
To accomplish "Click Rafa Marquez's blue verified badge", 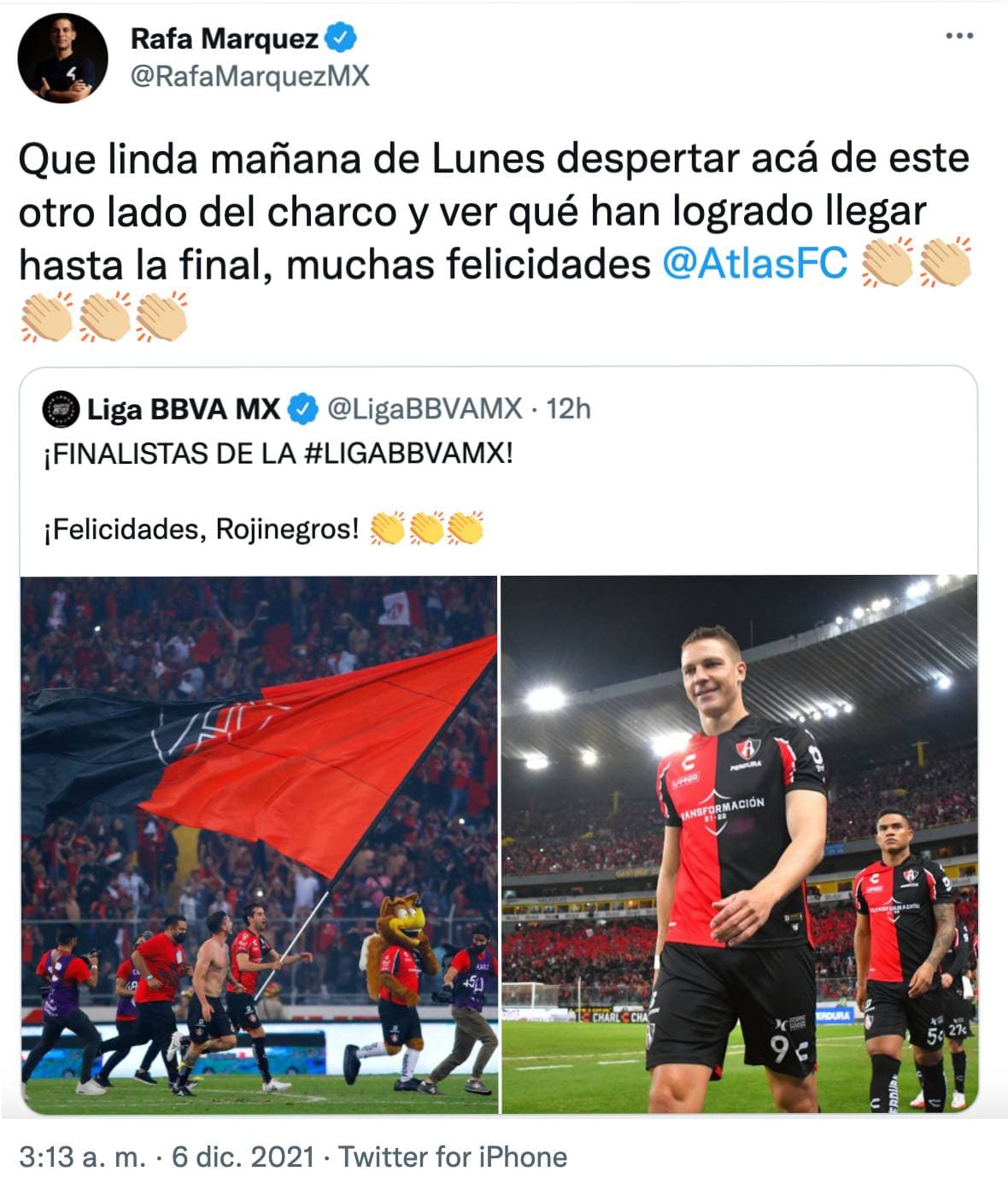I will tap(342, 38).
